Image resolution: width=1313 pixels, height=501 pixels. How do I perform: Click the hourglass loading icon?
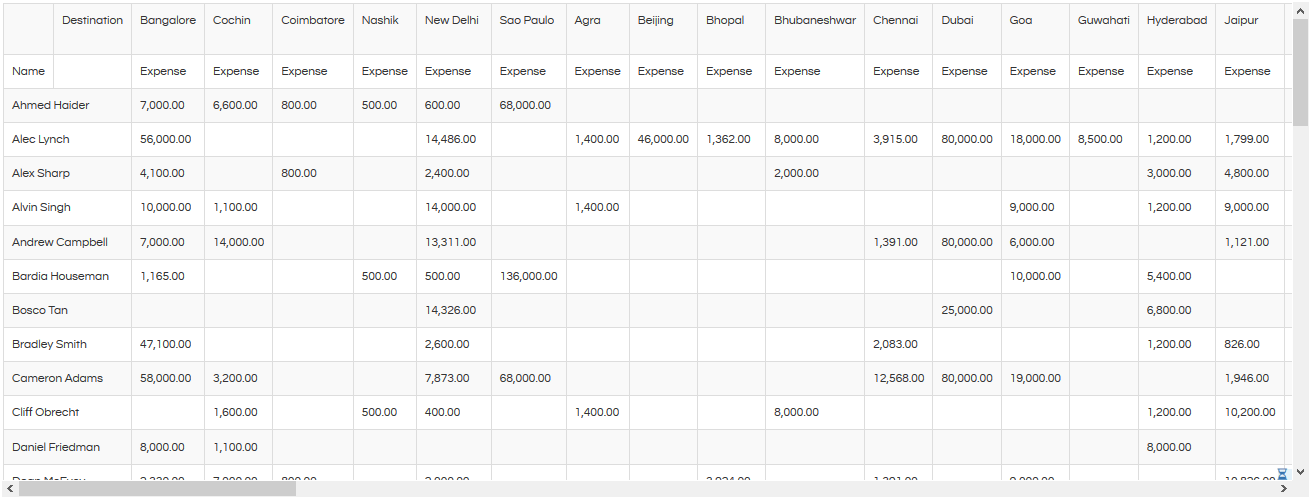(1282, 473)
